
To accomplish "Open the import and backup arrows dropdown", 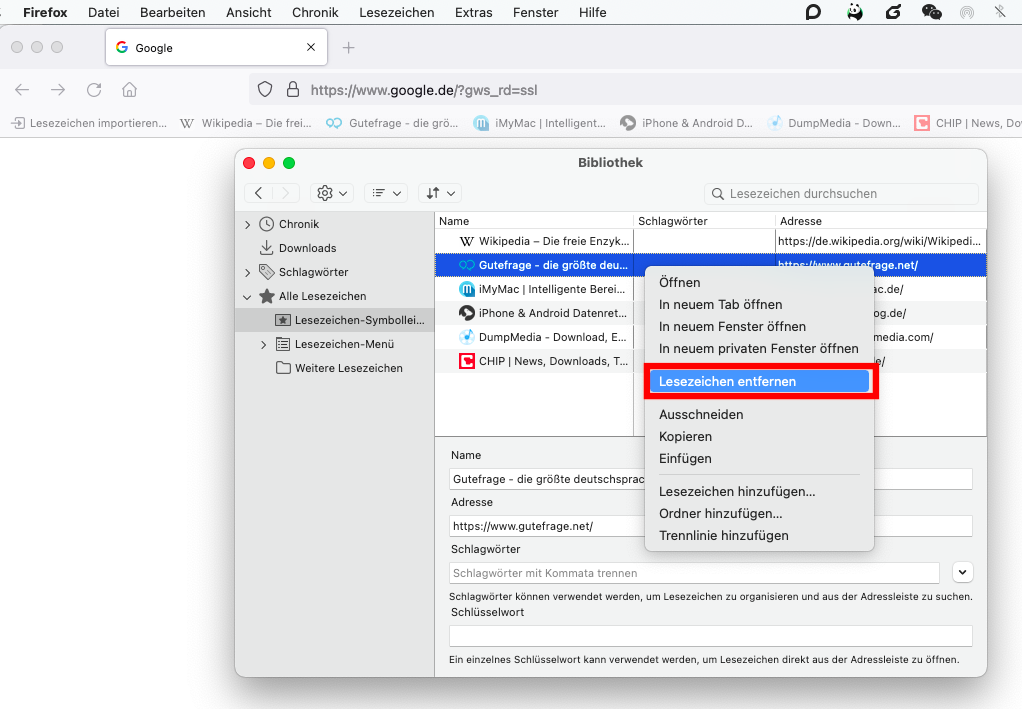I will coord(441,193).
